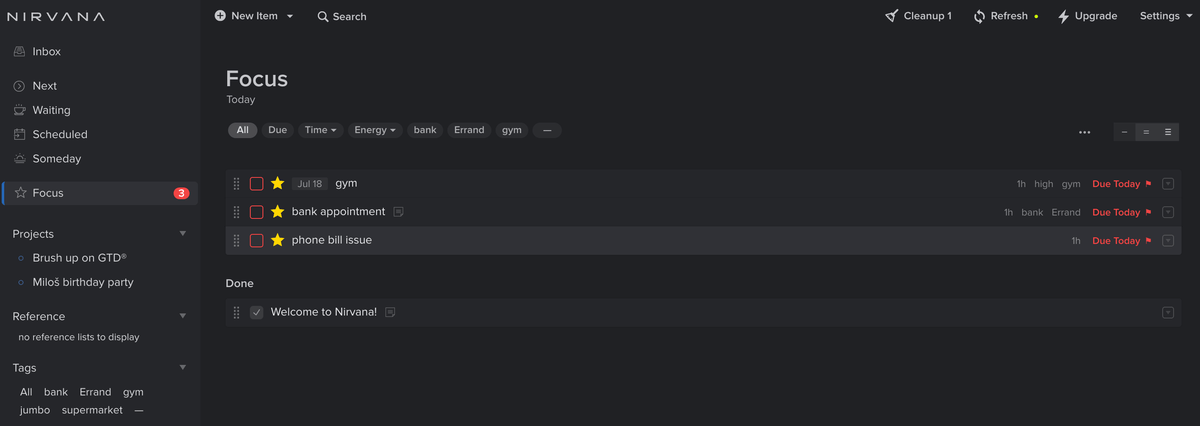
Task: Collapse the Projects section
Action: [182, 234]
